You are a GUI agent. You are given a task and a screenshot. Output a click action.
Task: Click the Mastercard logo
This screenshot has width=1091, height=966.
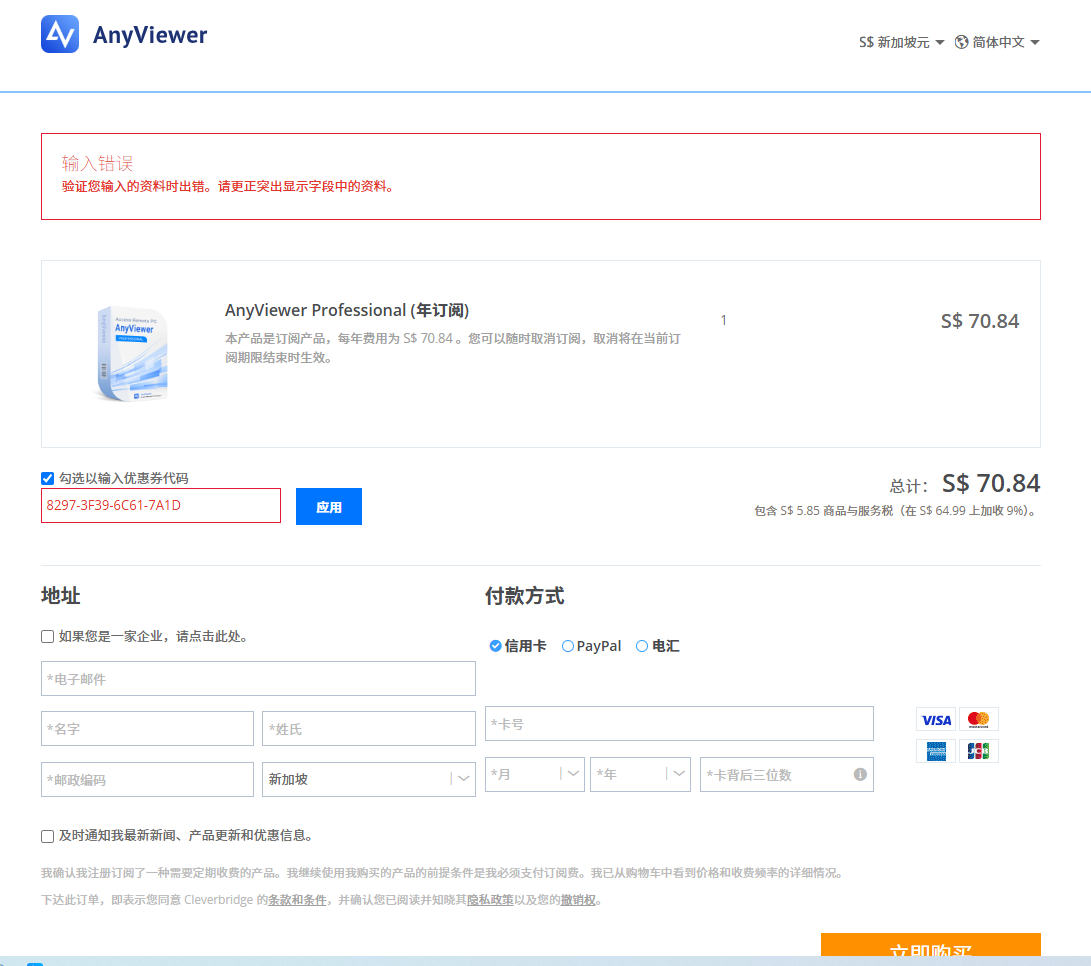978,720
